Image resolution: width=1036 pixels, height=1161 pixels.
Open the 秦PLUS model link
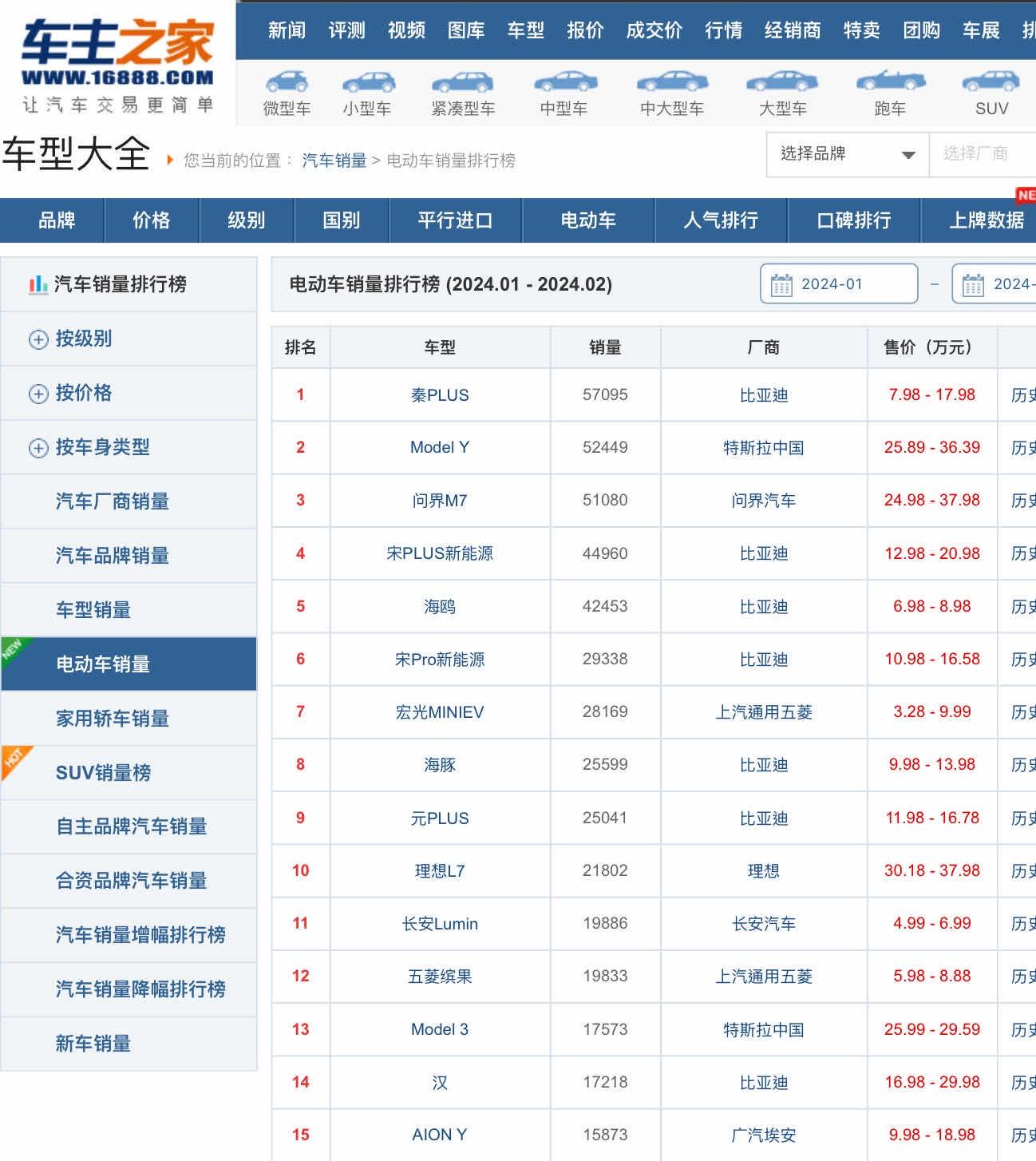440,395
